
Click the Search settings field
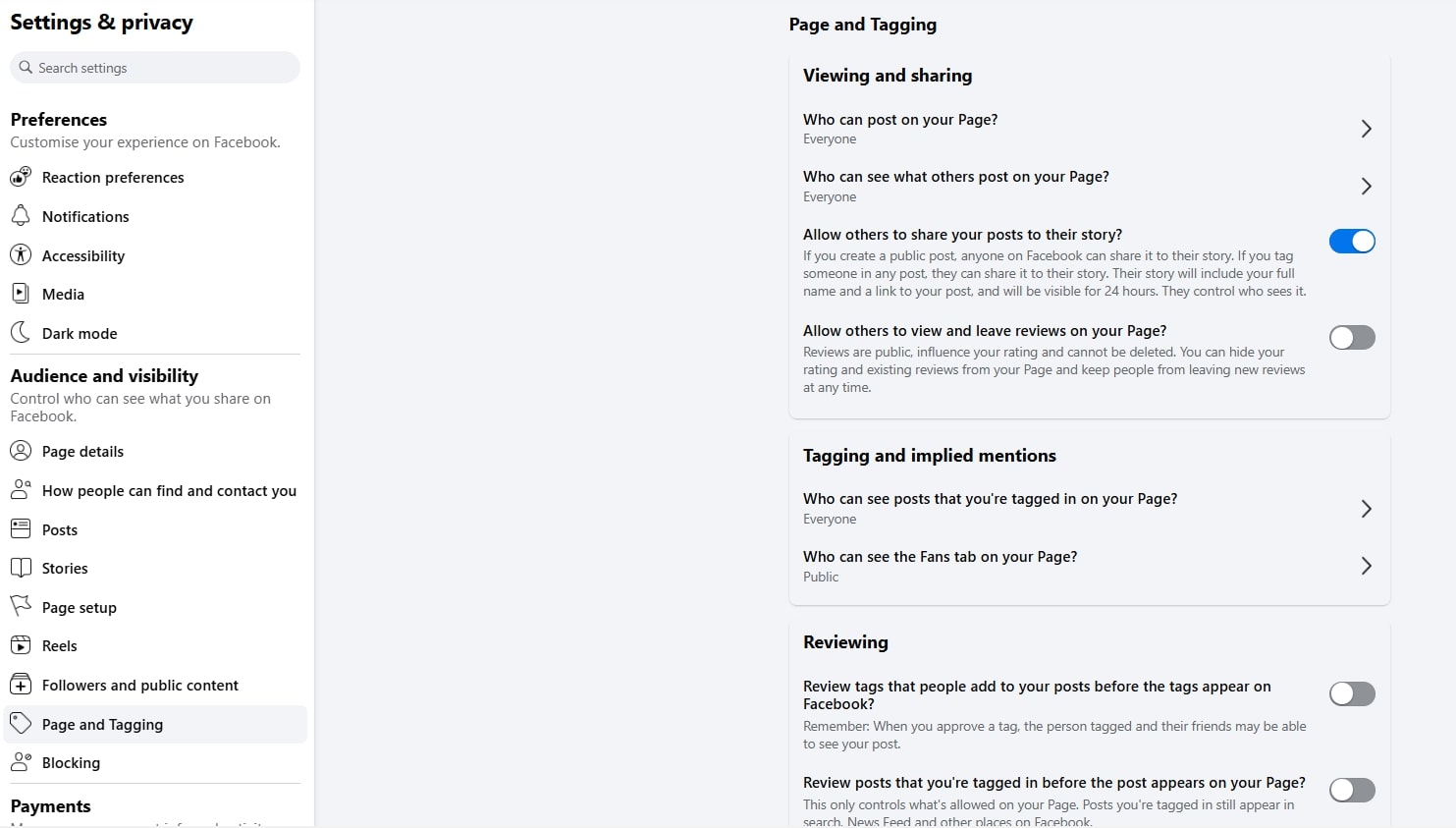coord(154,67)
